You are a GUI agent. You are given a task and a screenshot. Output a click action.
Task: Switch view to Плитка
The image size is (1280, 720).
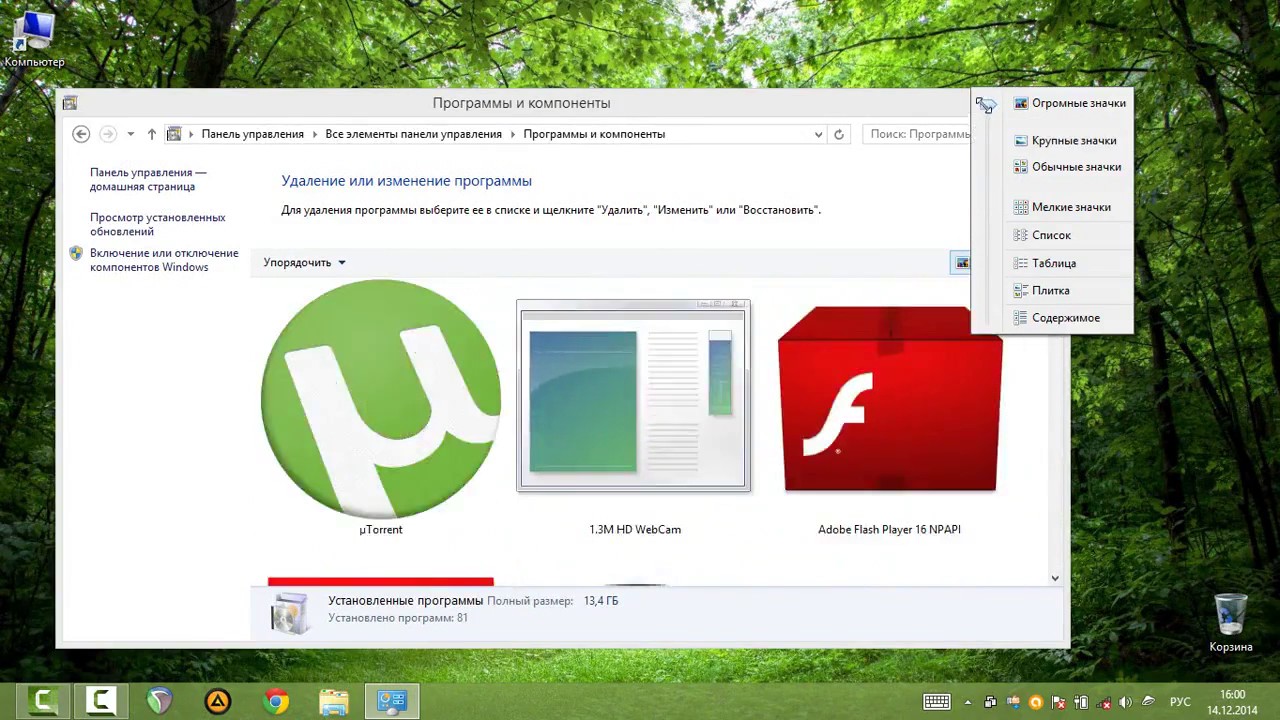(1041, 290)
